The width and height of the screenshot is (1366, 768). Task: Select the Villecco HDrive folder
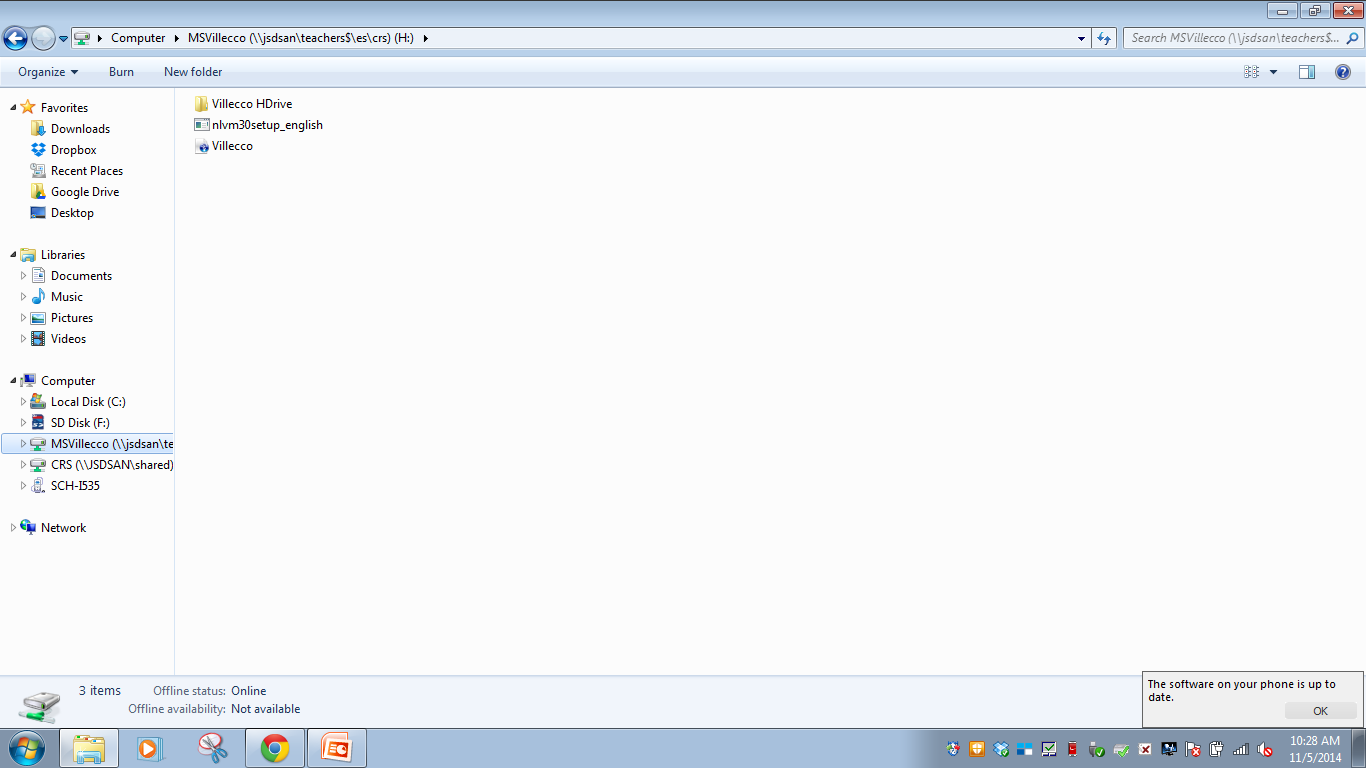(x=244, y=104)
